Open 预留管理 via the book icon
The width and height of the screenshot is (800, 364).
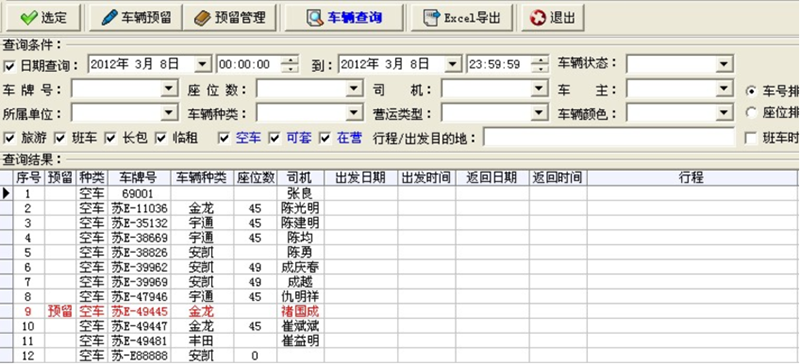203,18
